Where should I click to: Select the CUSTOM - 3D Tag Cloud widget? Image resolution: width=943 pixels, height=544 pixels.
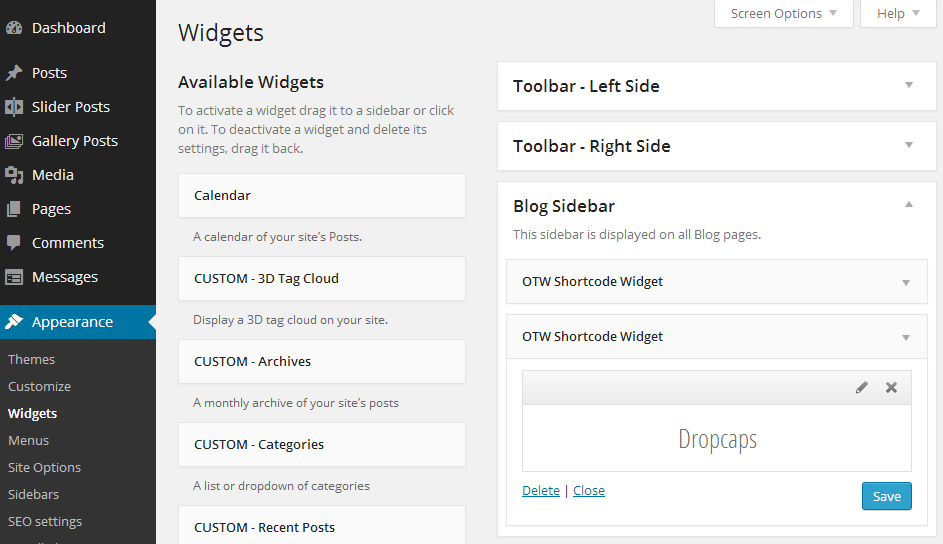[322, 278]
